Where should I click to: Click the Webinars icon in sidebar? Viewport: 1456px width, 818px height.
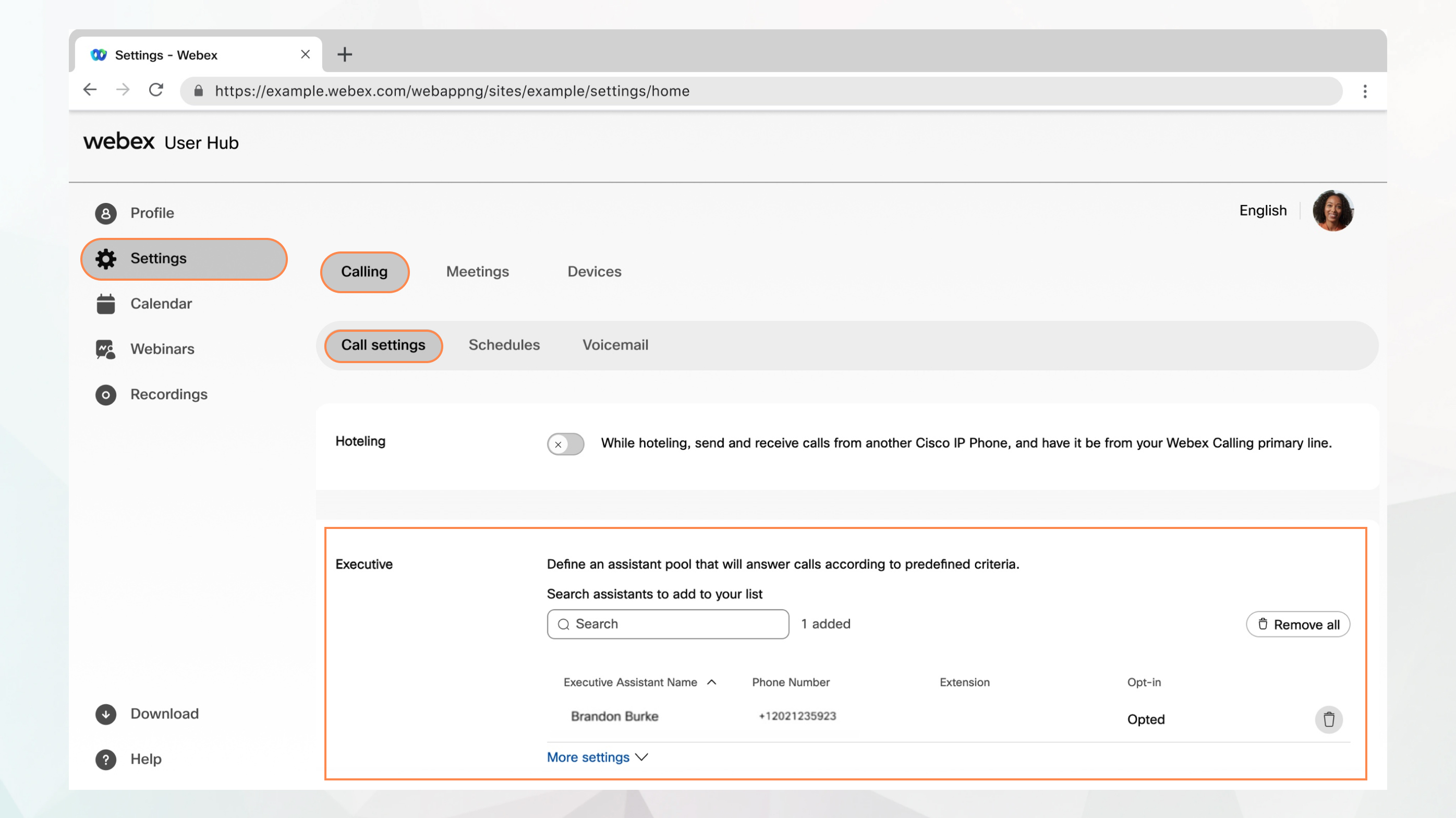pyautogui.click(x=105, y=349)
